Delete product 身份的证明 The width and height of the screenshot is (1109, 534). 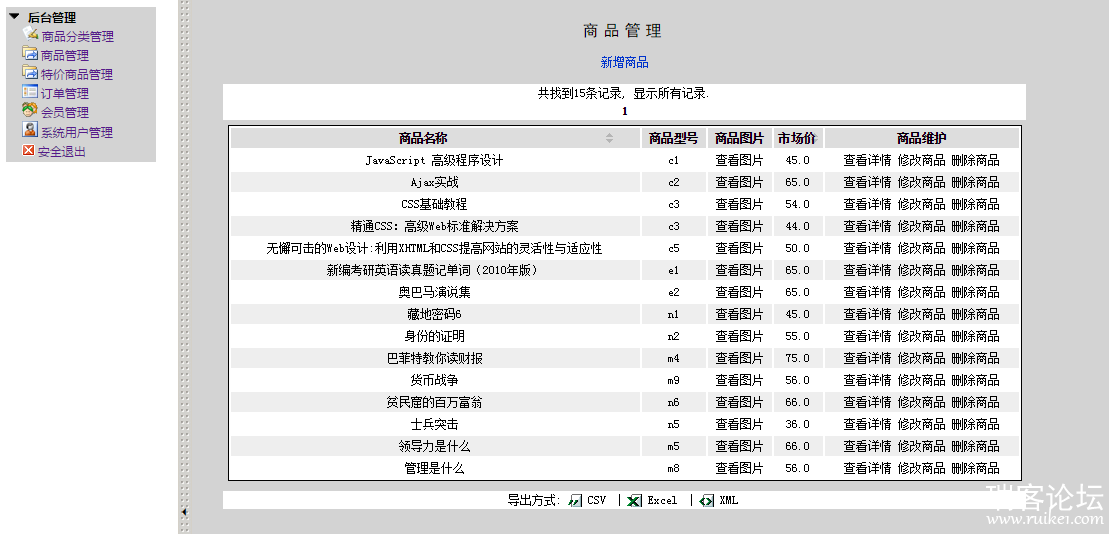(975, 336)
